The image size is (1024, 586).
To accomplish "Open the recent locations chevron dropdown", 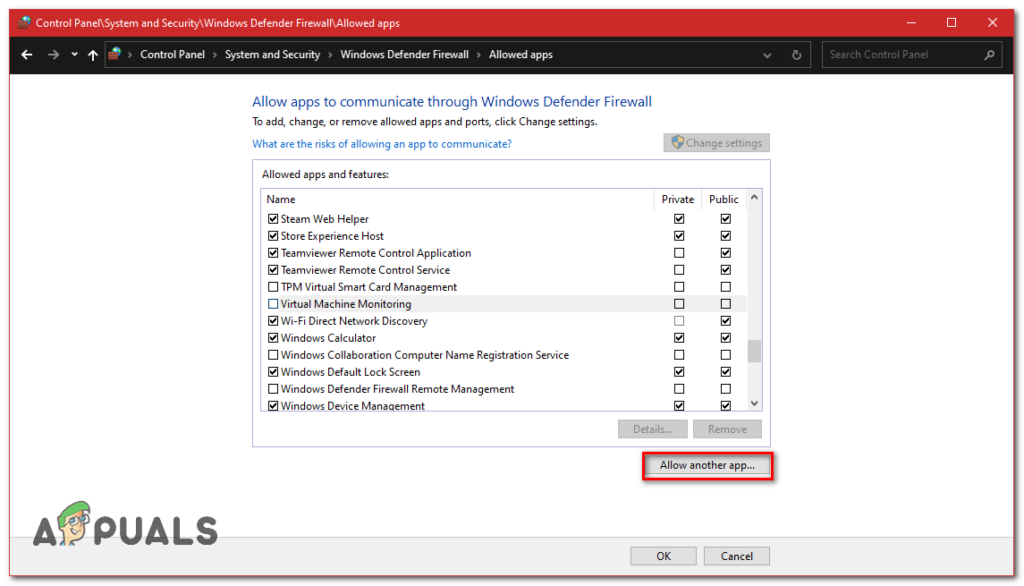I will pyautogui.click(x=74, y=54).
